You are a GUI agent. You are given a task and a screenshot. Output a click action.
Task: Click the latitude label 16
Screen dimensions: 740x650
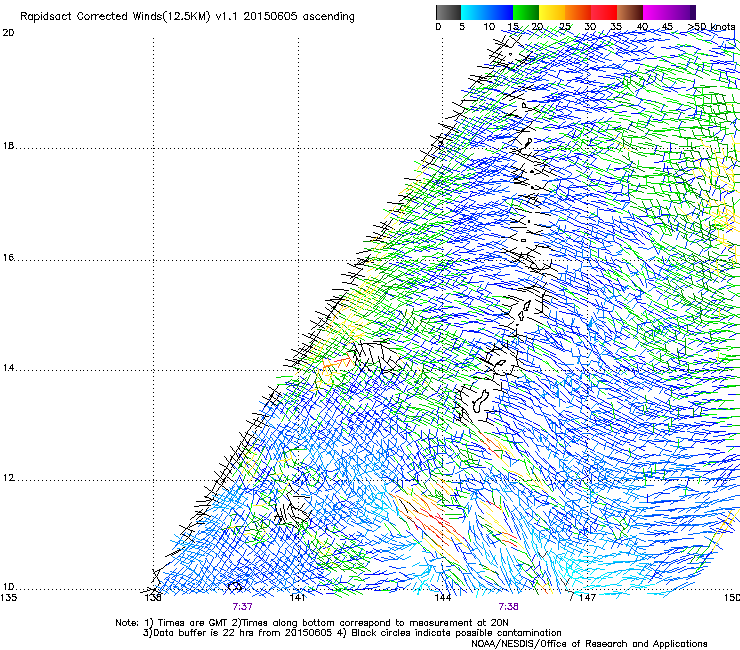coord(8,258)
